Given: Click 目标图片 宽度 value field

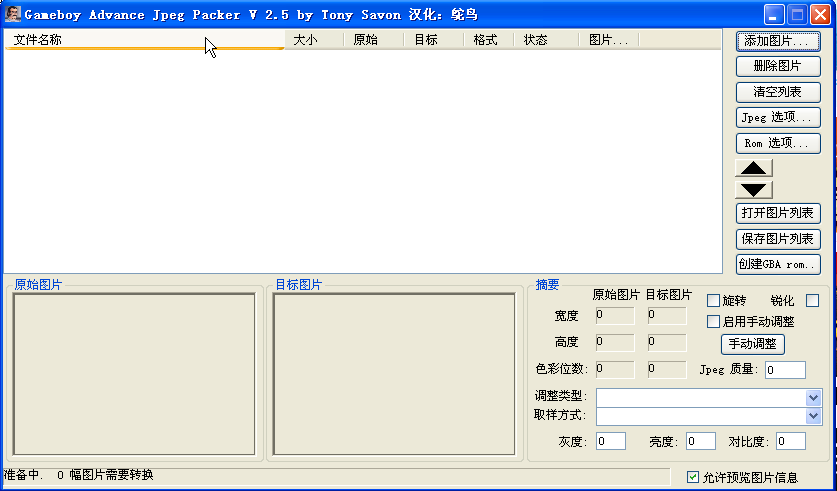Looking at the screenshot, I should (667, 315).
